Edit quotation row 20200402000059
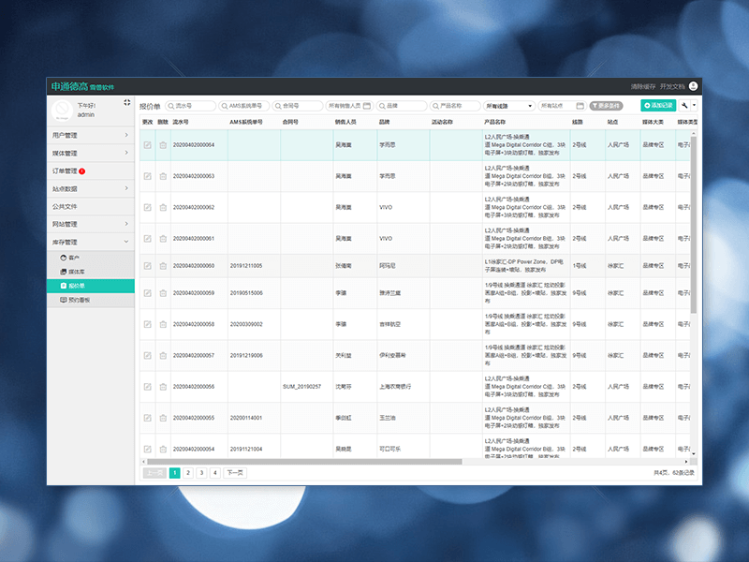 point(148,293)
